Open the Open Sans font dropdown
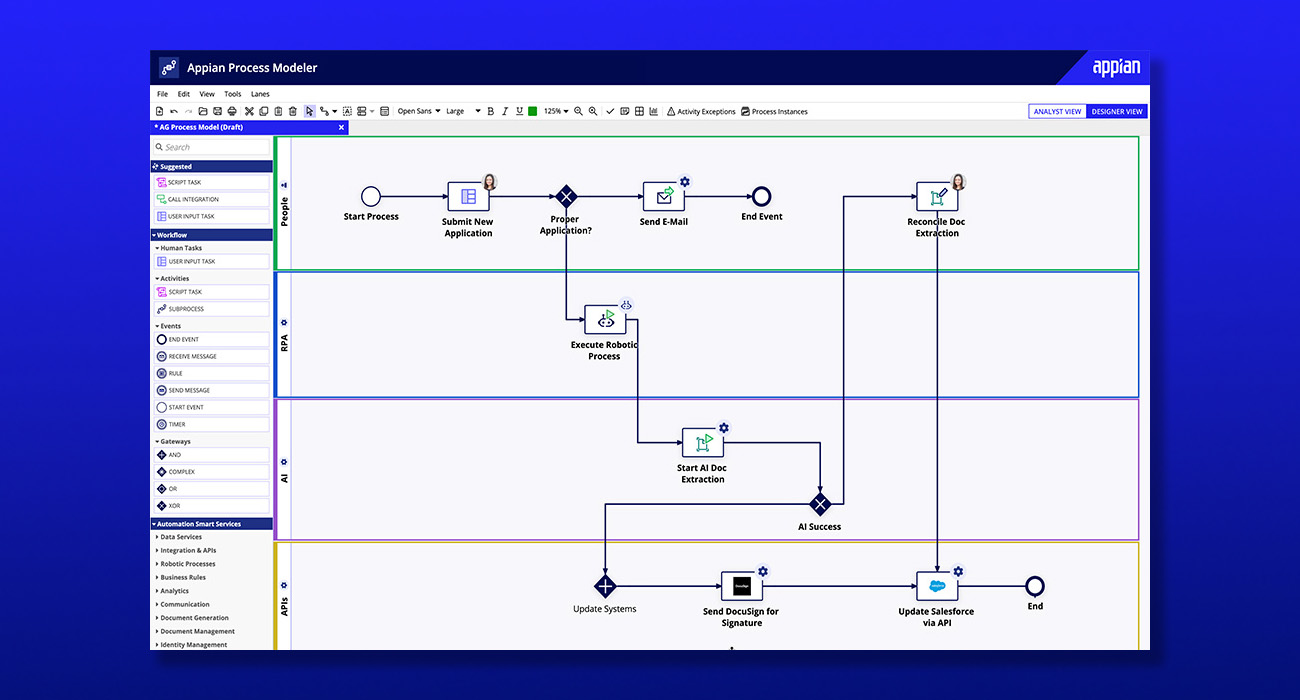This screenshot has height=700, width=1300. [x=418, y=111]
